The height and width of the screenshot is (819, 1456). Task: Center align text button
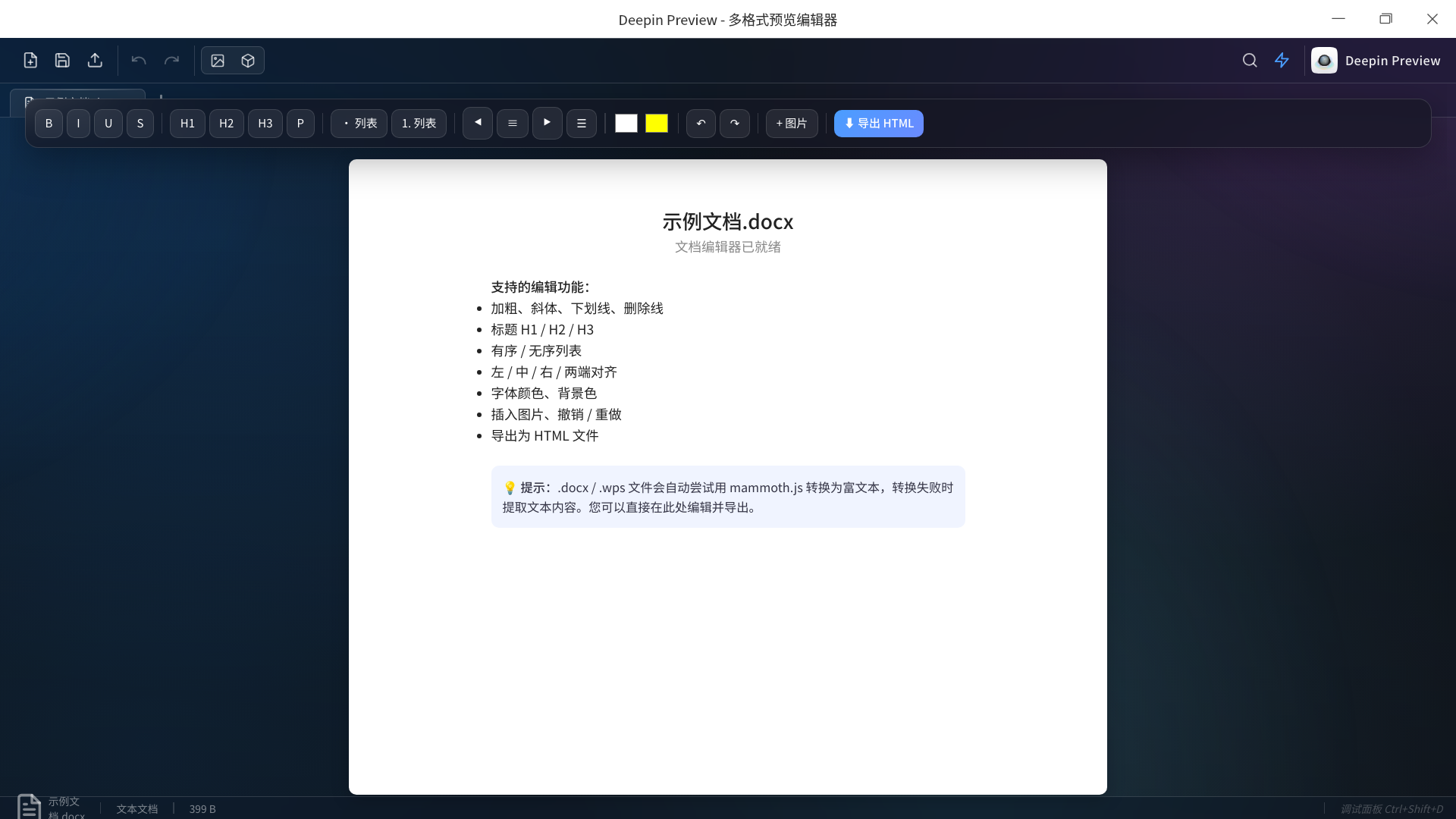[513, 123]
